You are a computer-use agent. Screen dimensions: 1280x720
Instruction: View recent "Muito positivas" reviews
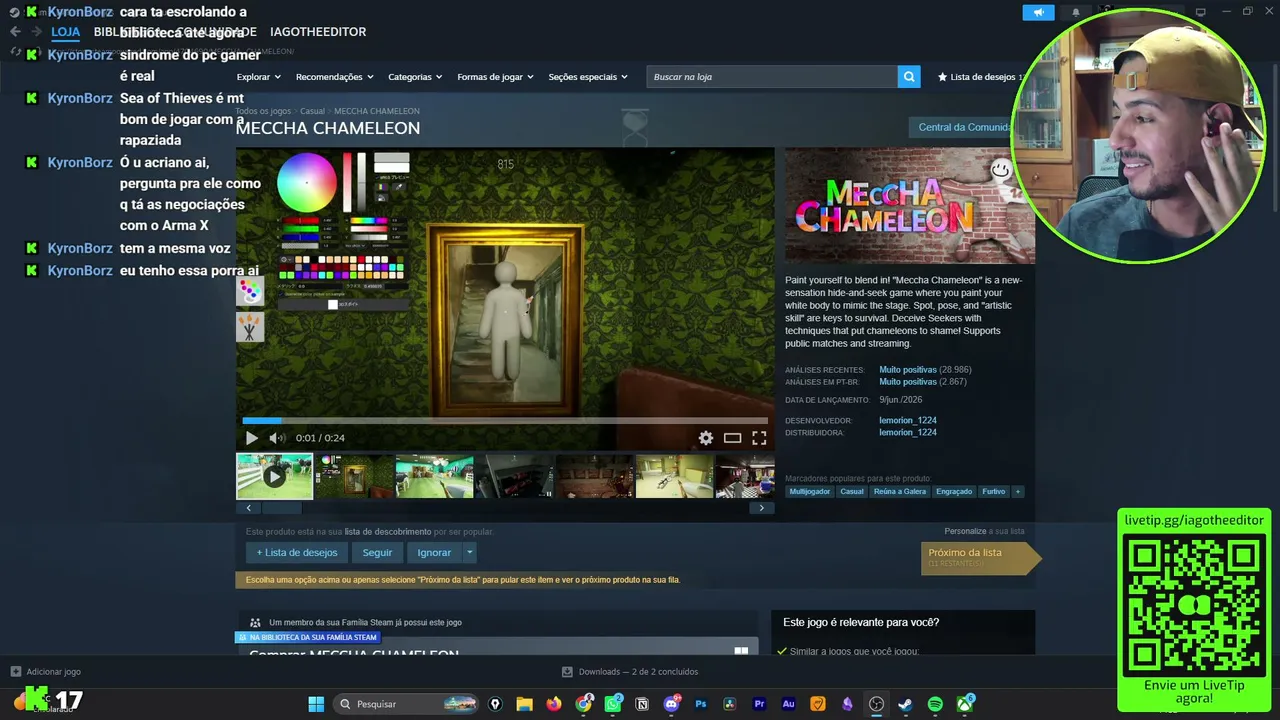(908, 370)
